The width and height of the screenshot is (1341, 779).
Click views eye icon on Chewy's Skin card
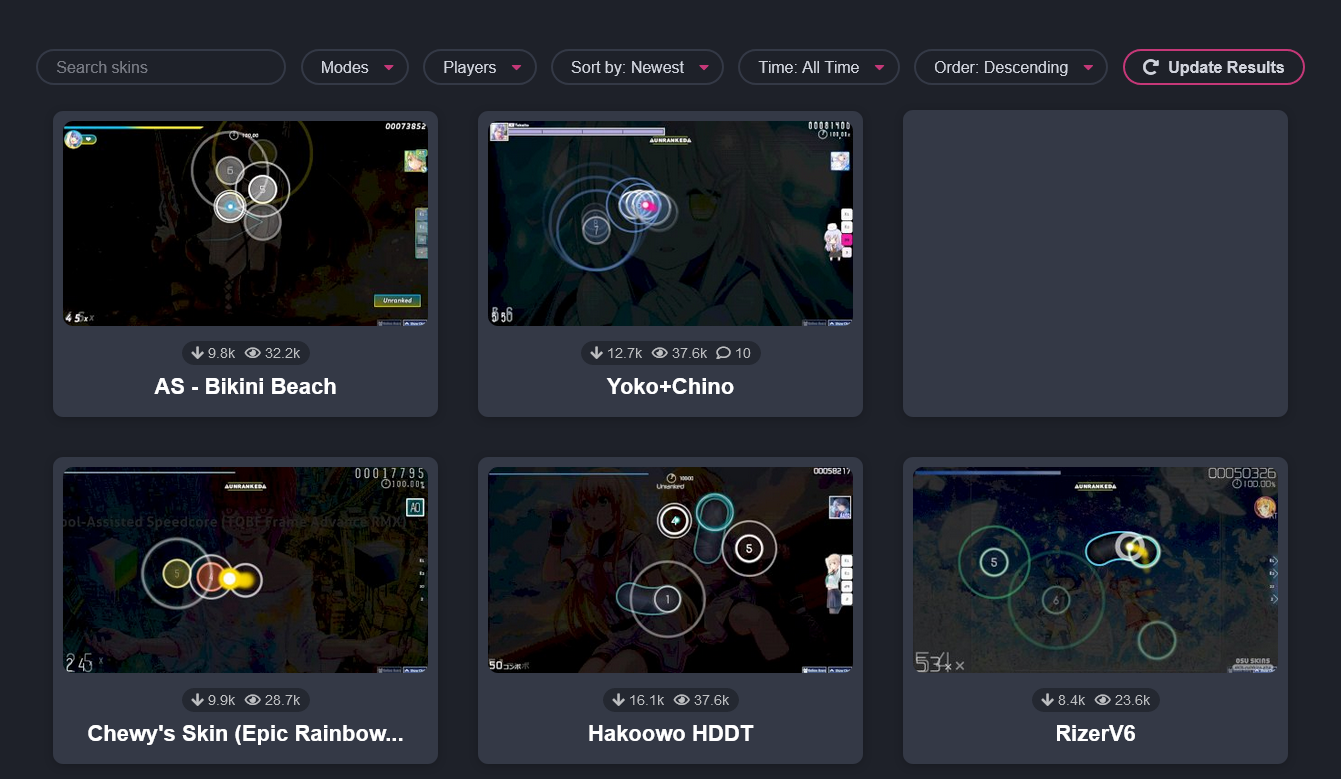tap(253, 700)
